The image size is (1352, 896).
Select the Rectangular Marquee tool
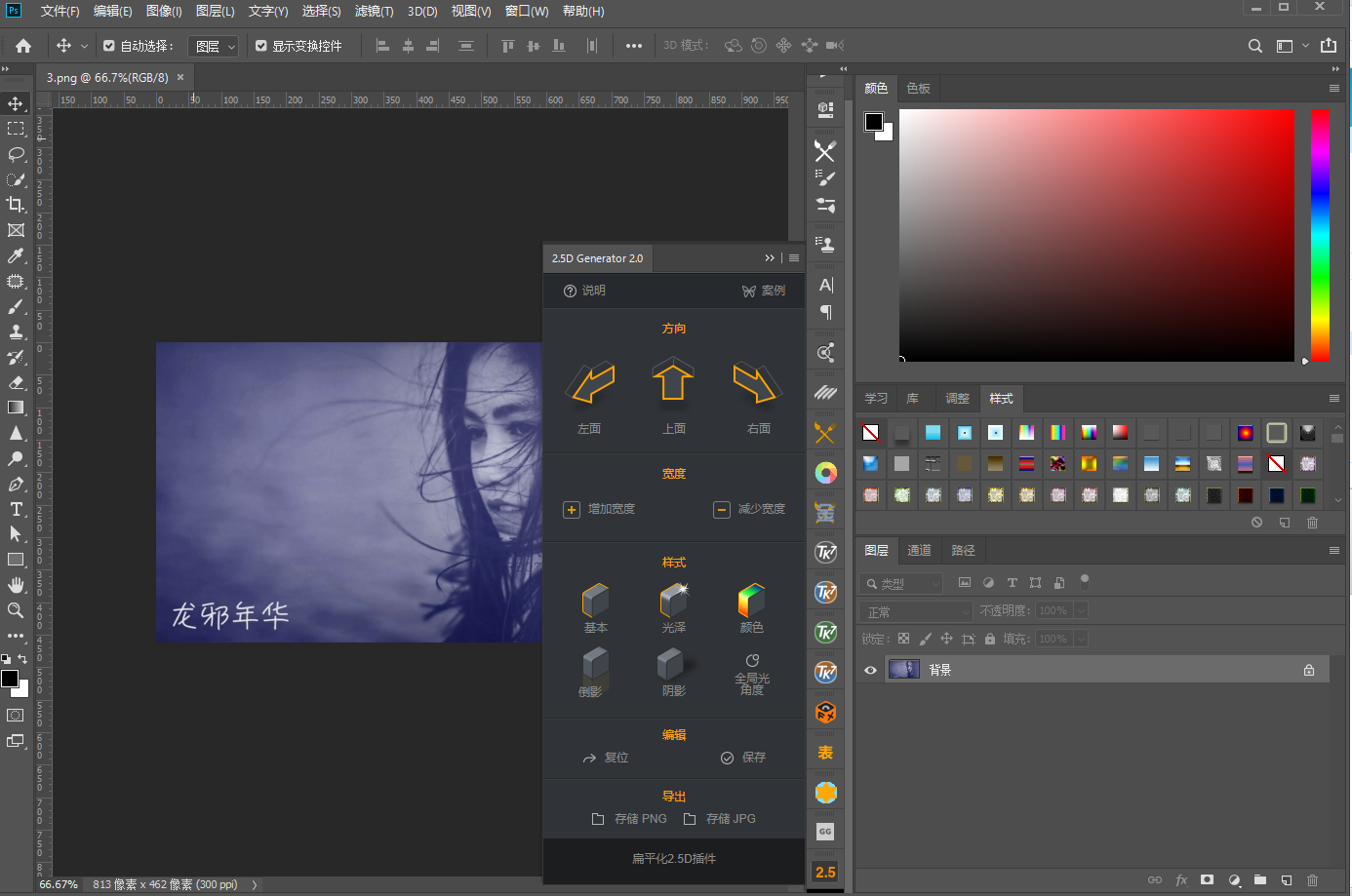point(16,129)
